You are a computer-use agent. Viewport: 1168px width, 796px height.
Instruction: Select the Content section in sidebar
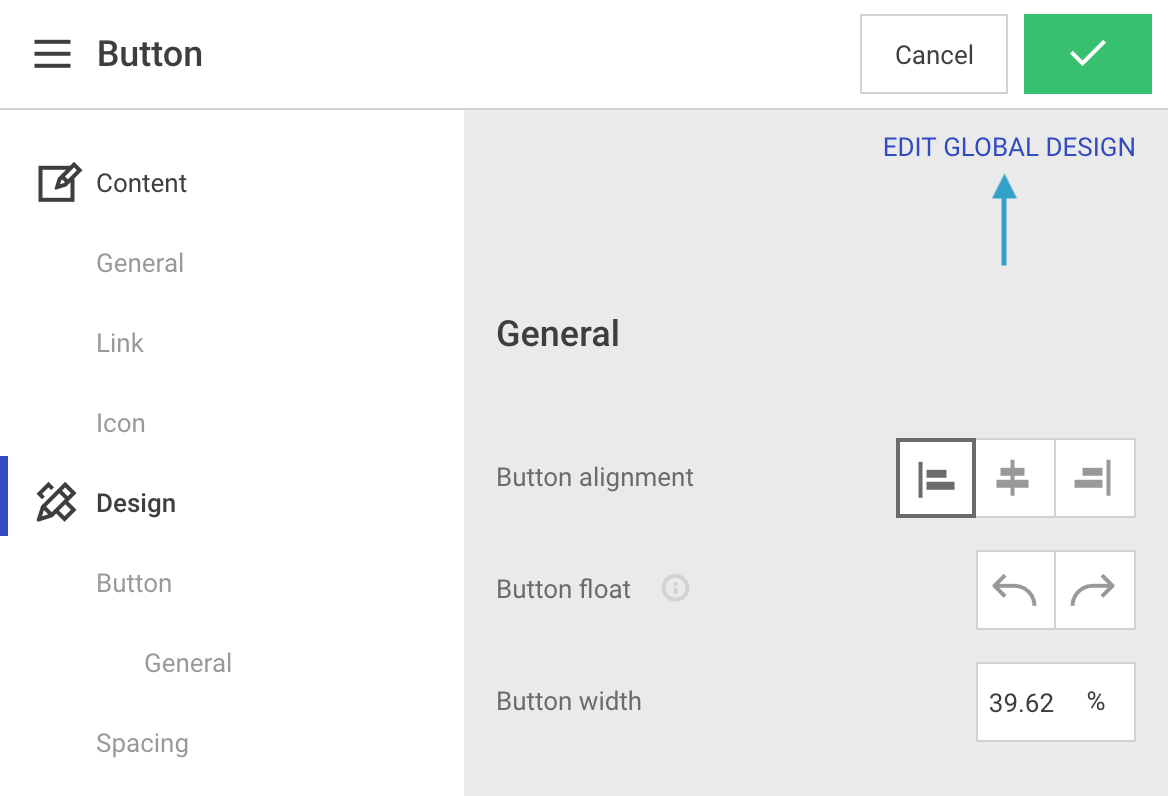pos(142,183)
